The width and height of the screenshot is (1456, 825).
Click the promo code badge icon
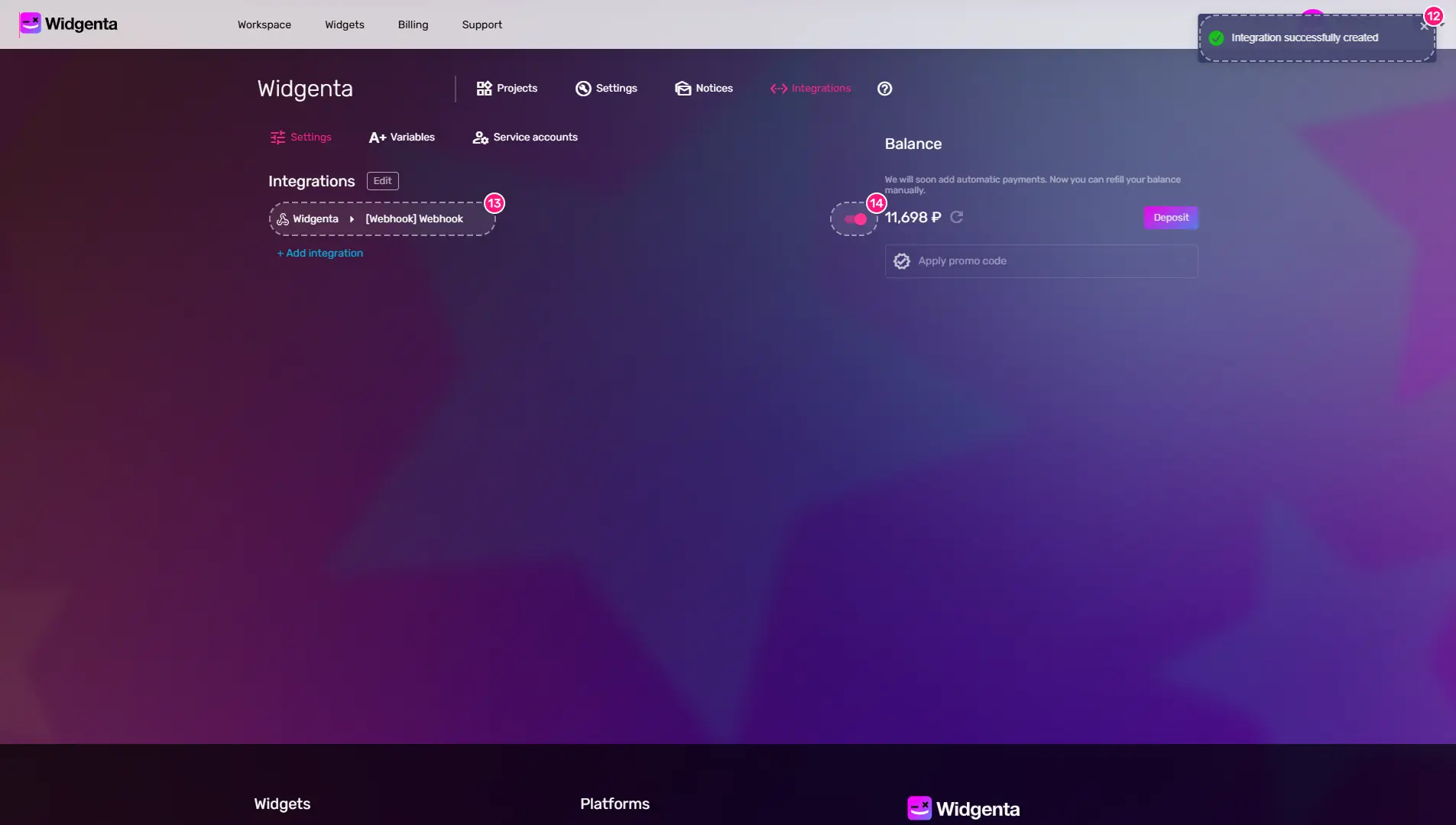coord(901,260)
